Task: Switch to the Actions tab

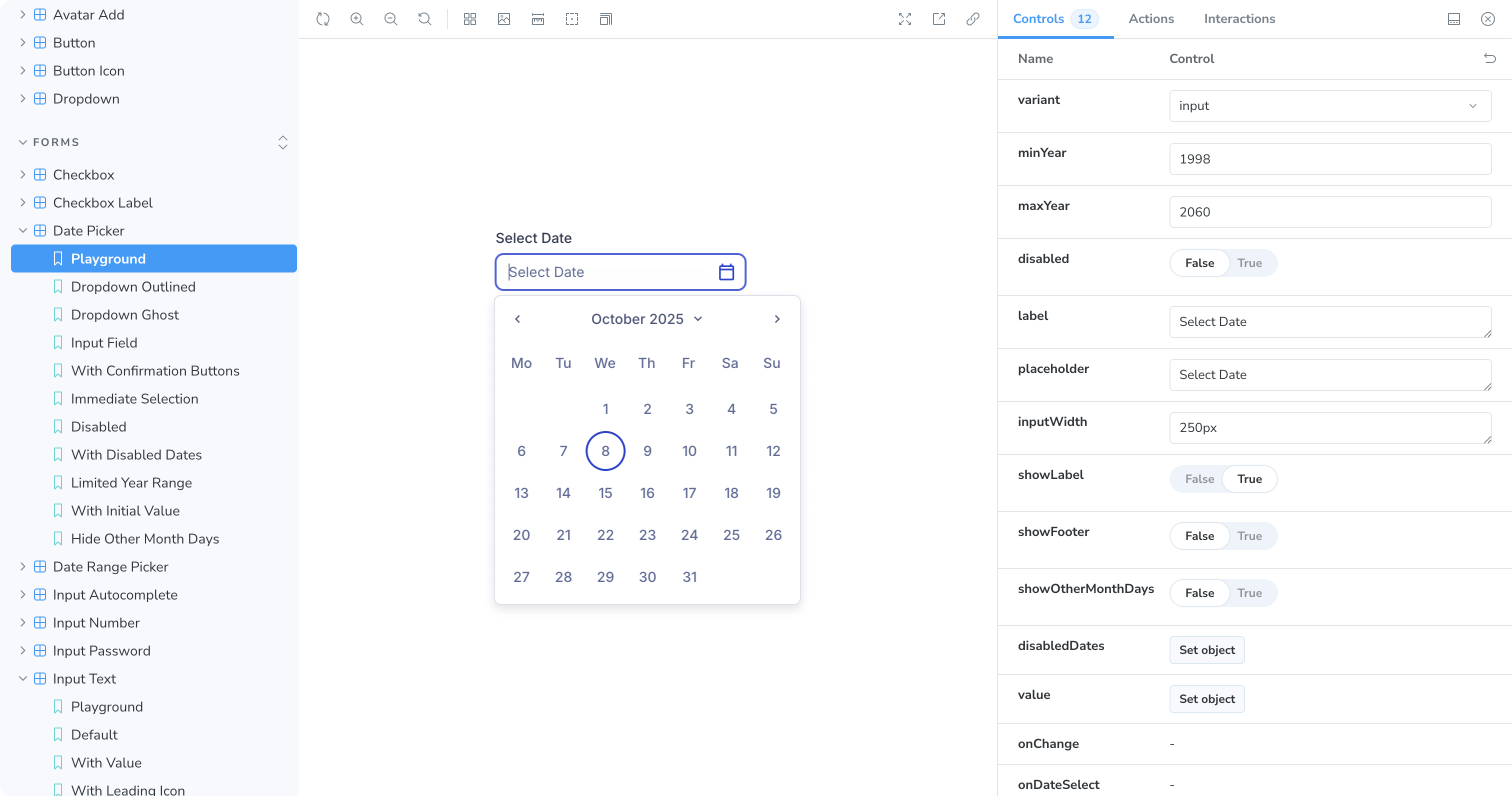Action: tap(1150, 18)
